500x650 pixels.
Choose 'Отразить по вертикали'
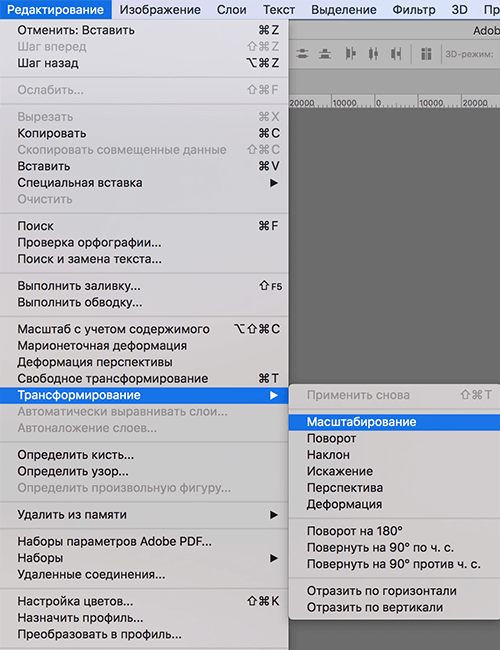tap(394, 607)
